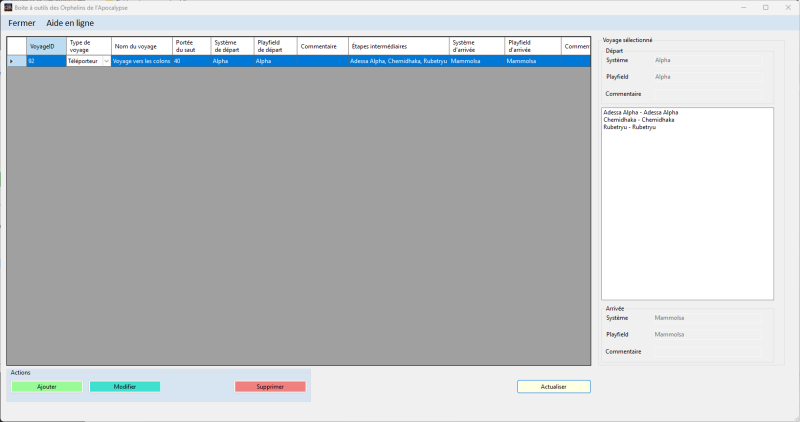The width and height of the screenshot is (800, 422).
Task: Click the Étapes intermédiaires column header
Action: point(397,46)
